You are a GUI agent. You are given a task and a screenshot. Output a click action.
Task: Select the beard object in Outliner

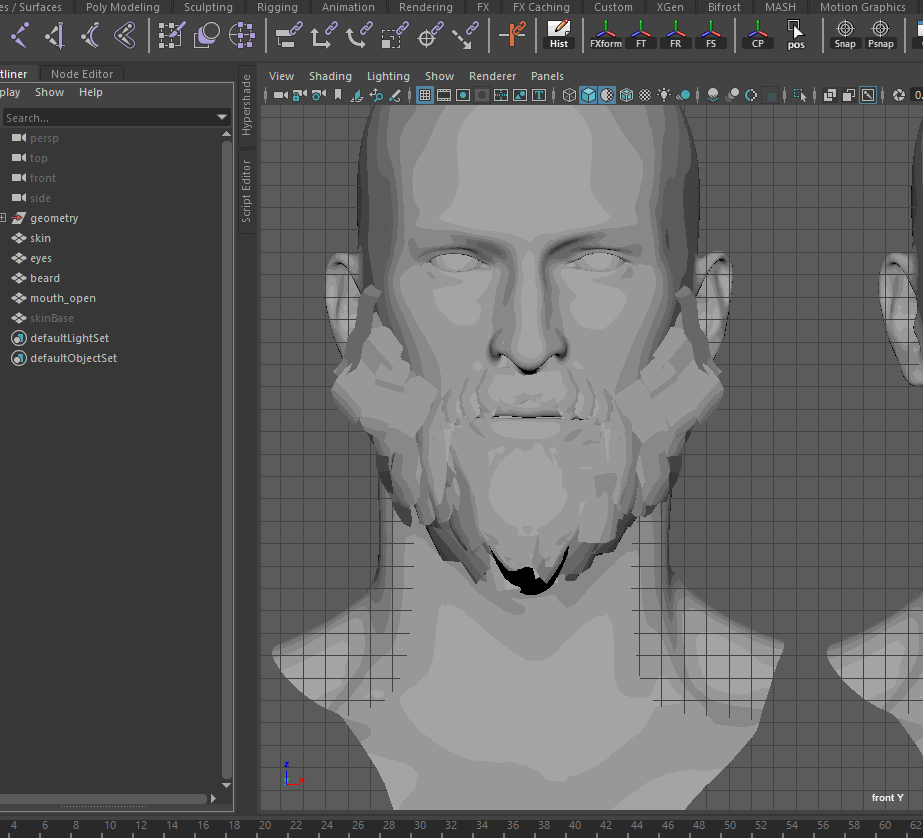[45, 278]
